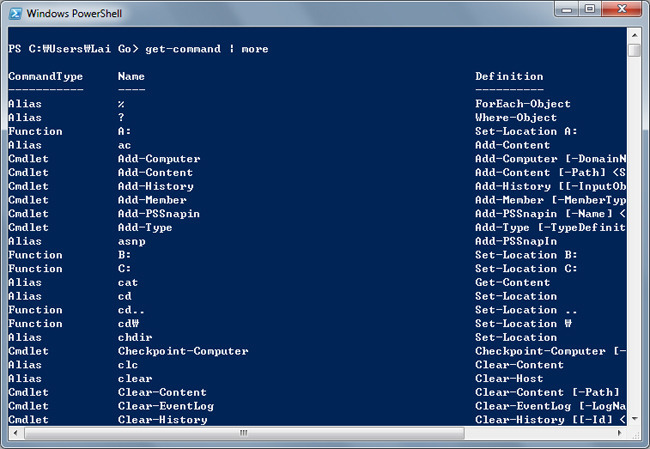Viewport: 650px width, 449px height.
Task: Close the Windows PowerShell window
Action: coord(621,9)
